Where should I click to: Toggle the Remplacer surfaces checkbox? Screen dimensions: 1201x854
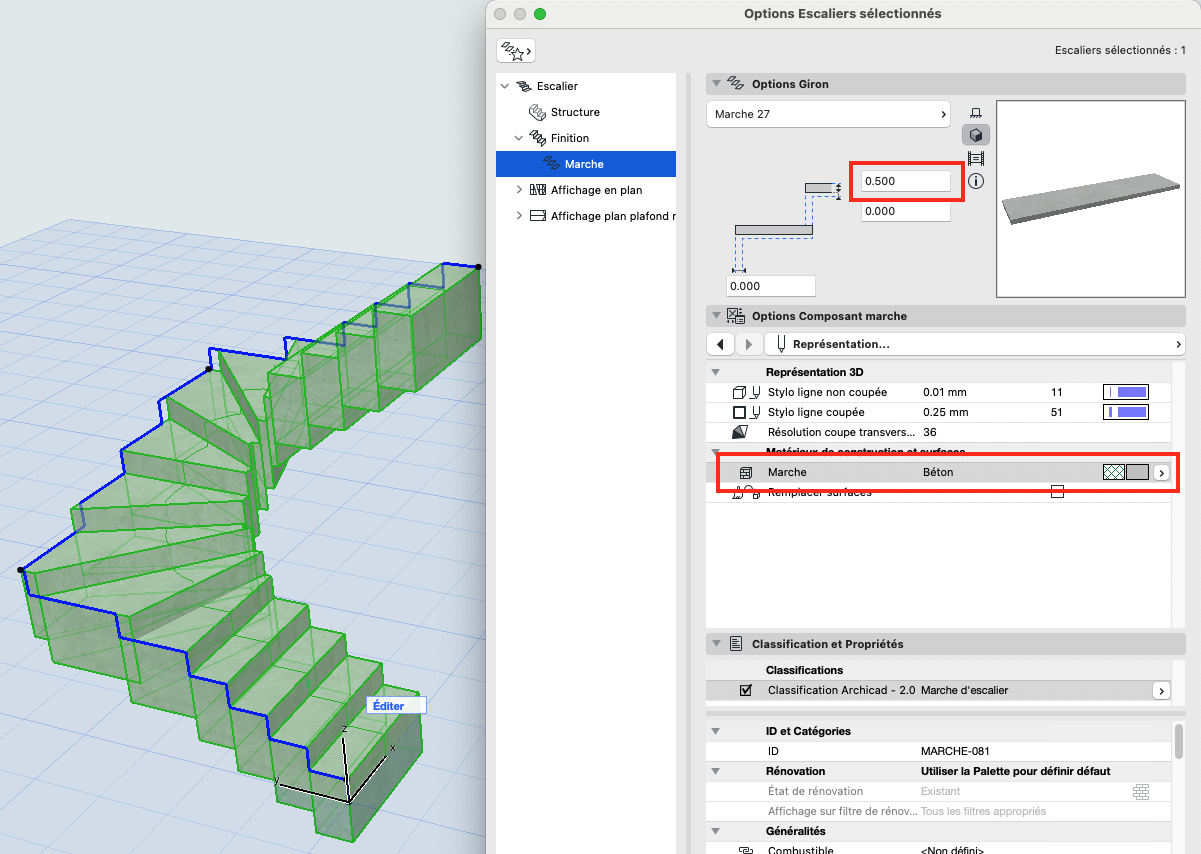1057,491
